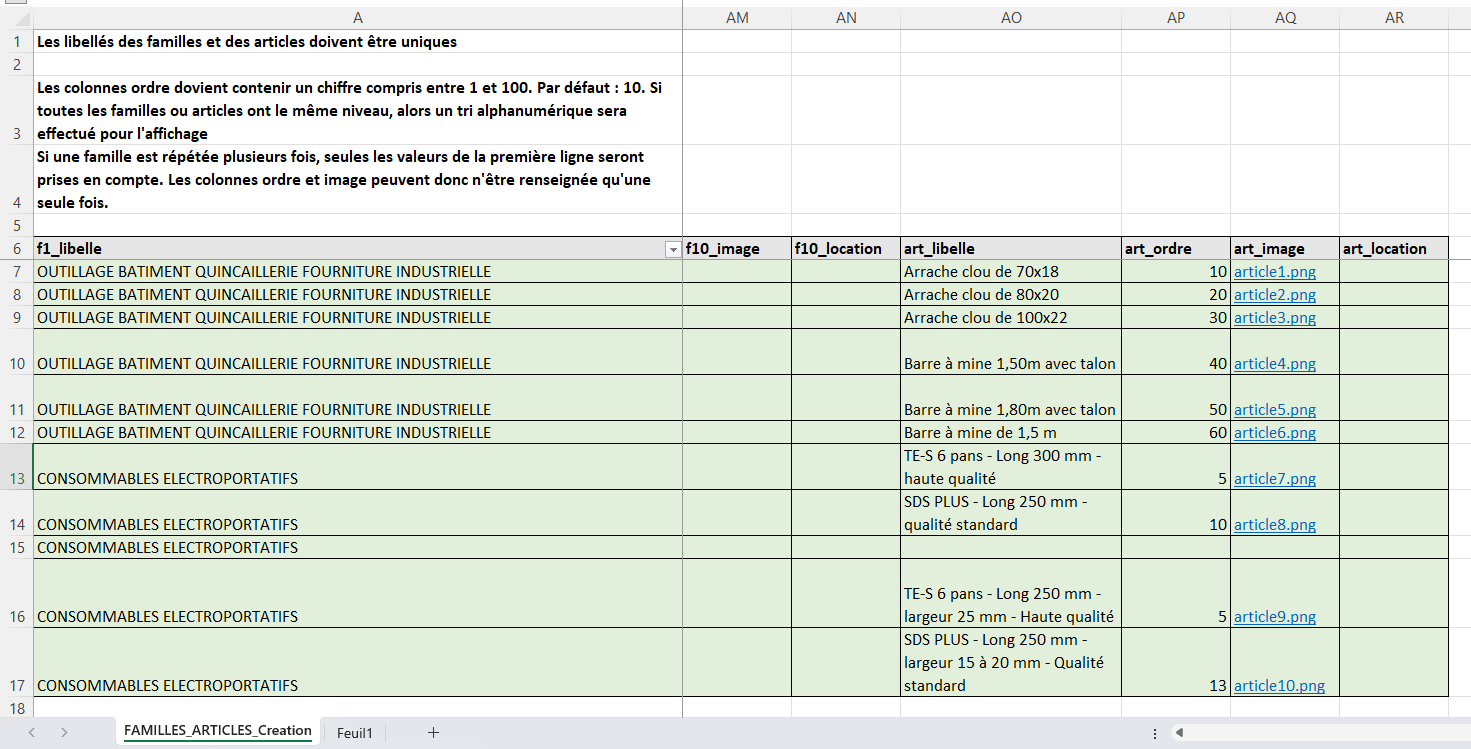Viewport: 1471px width, 749px height.
Task: Click the previous sheet navigation arrow
Action: [x=32, y=733]
